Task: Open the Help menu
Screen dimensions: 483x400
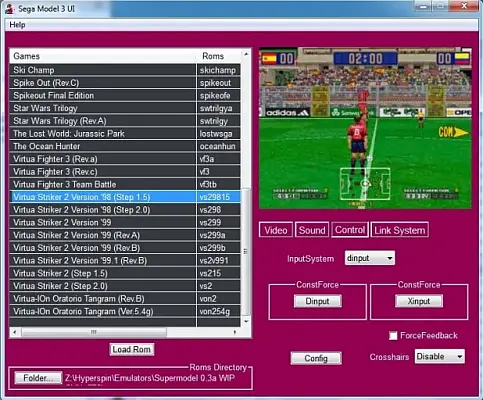Action: click(x=17, y=25)
